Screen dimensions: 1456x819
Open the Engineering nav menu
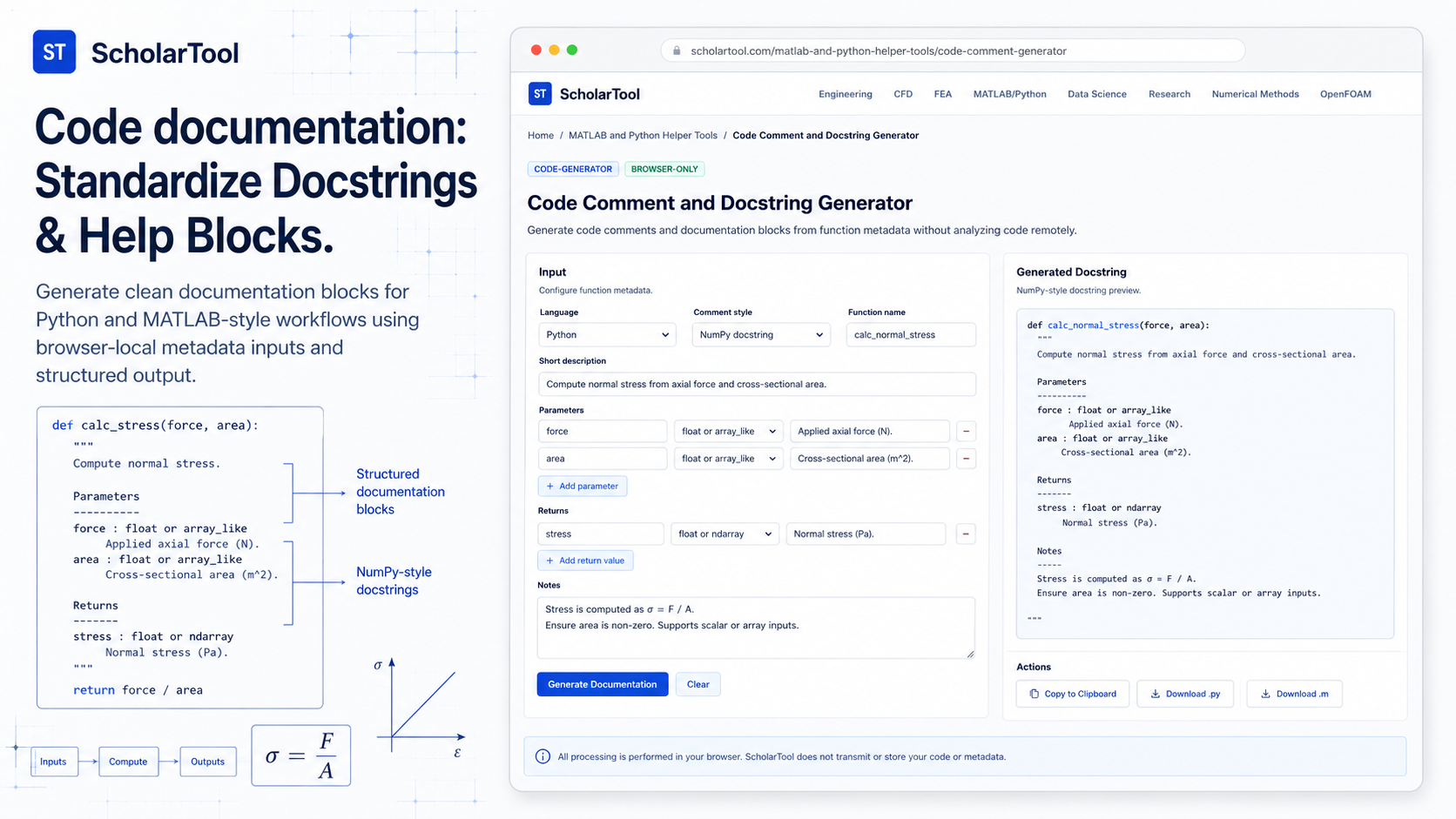click(845, 94)
